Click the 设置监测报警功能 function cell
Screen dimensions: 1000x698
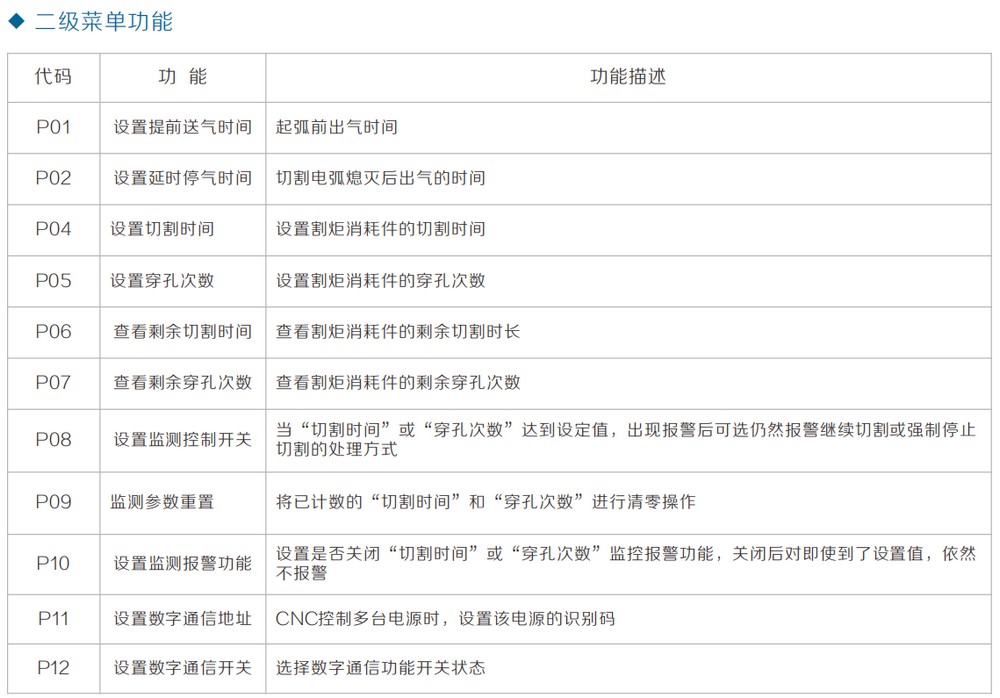pyautogui.click(x=182, y=563)
